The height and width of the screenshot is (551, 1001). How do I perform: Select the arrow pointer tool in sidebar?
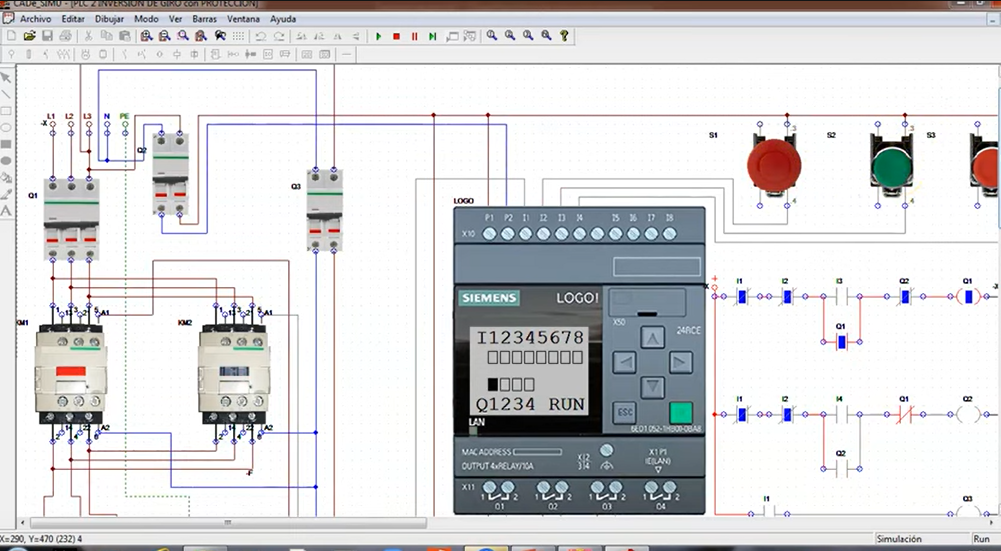[x=6, y=78]
